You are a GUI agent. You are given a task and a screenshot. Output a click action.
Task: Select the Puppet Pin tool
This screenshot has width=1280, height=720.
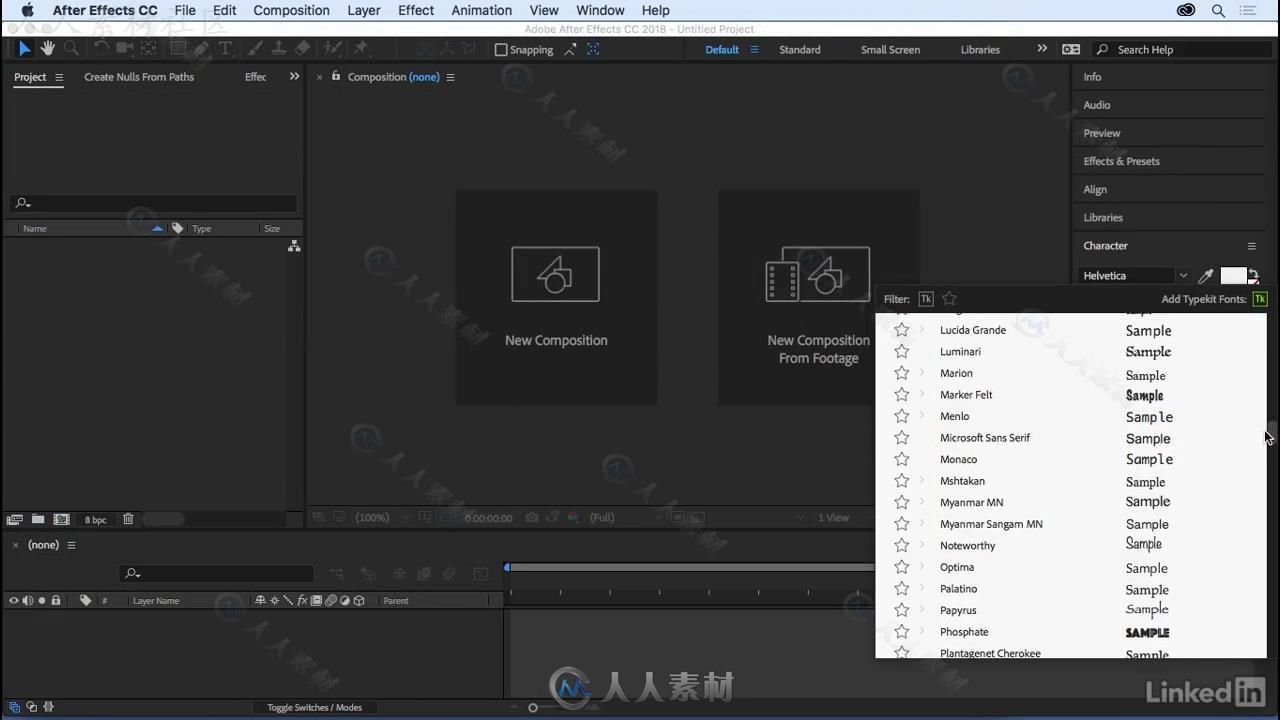361,48
